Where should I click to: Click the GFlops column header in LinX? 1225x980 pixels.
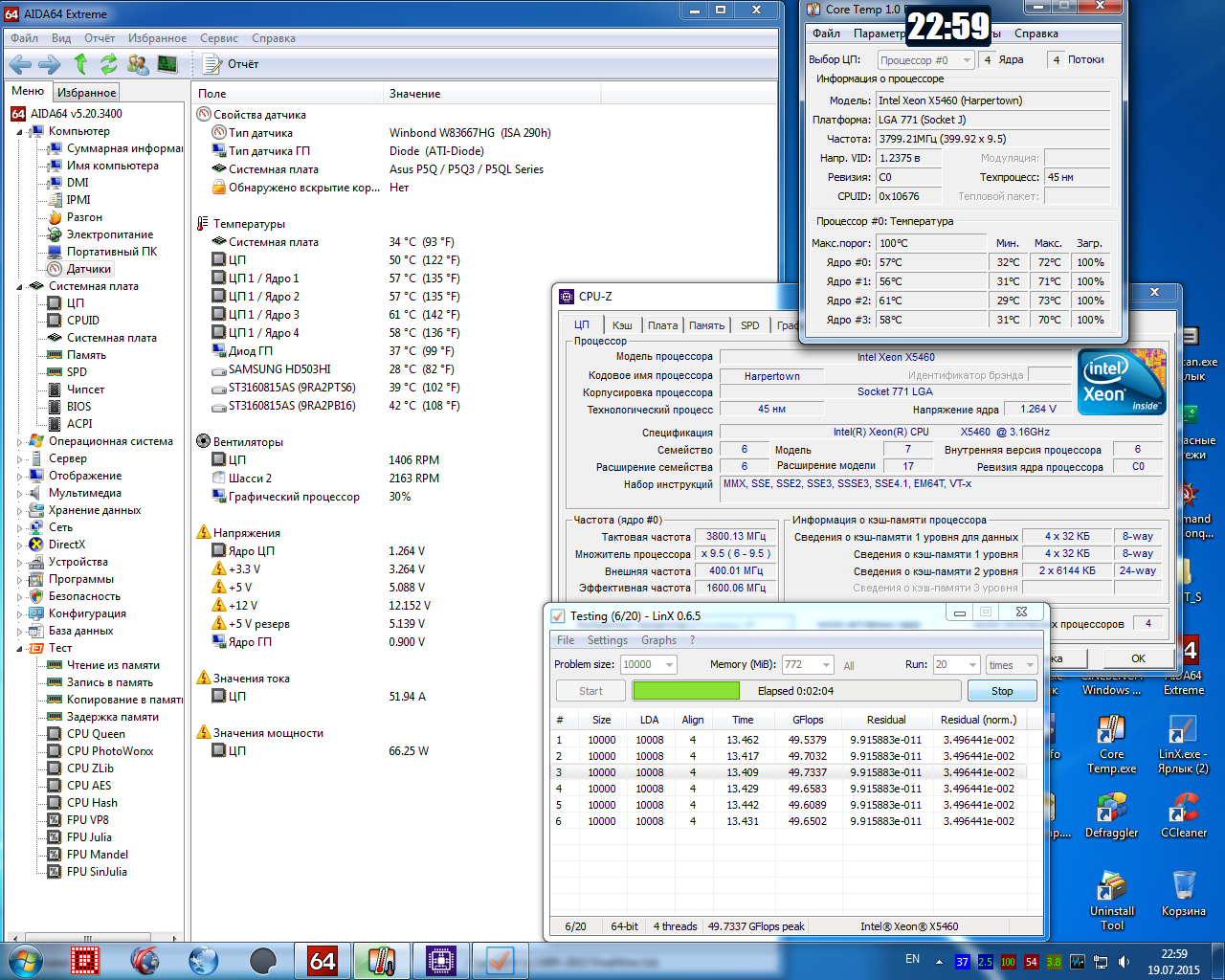tap(808, 720)
